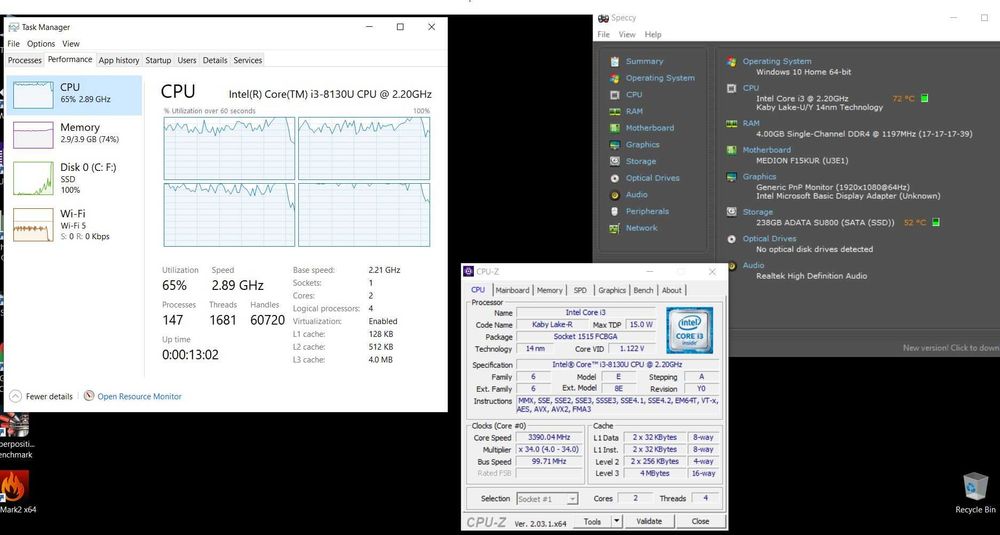This screenshot has height=535, width=1000.
Task: Click Network icon in Speccy sidebar
Action: click(x=615, y=228)
